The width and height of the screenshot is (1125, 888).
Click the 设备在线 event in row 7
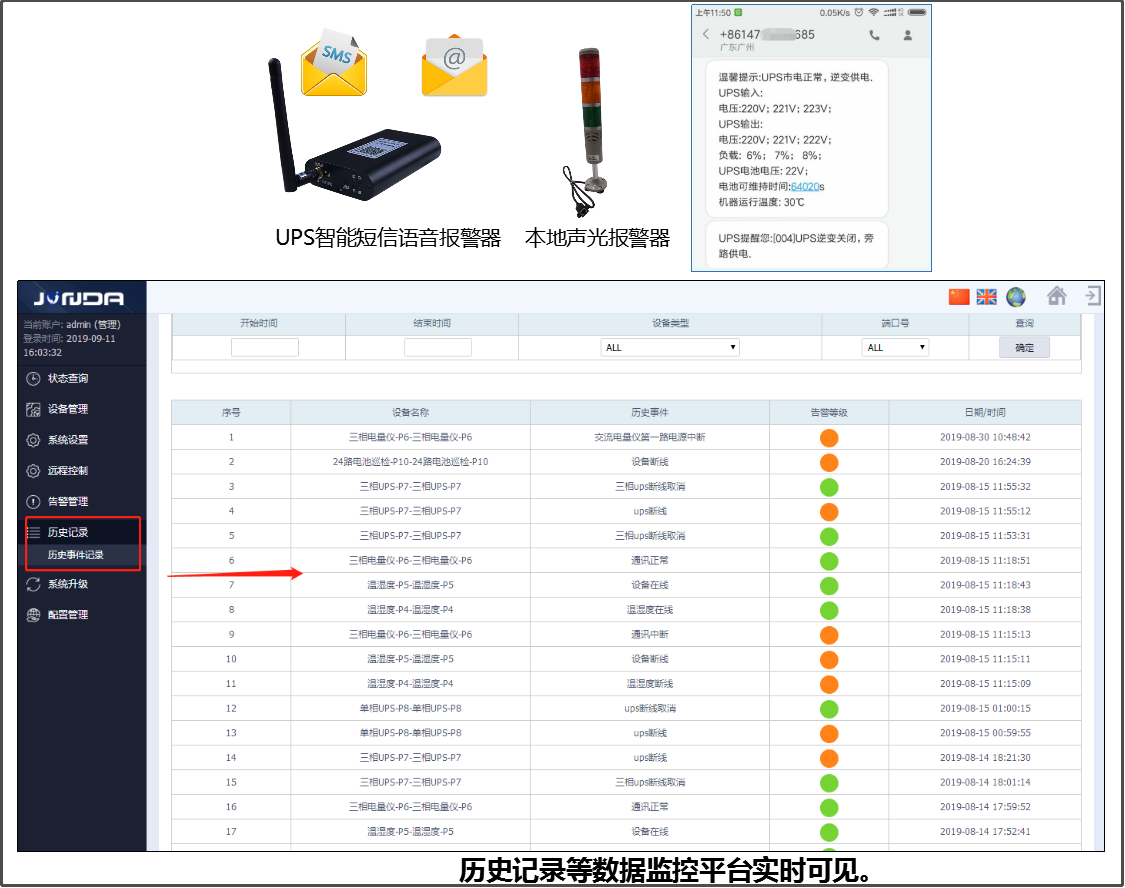650,585
